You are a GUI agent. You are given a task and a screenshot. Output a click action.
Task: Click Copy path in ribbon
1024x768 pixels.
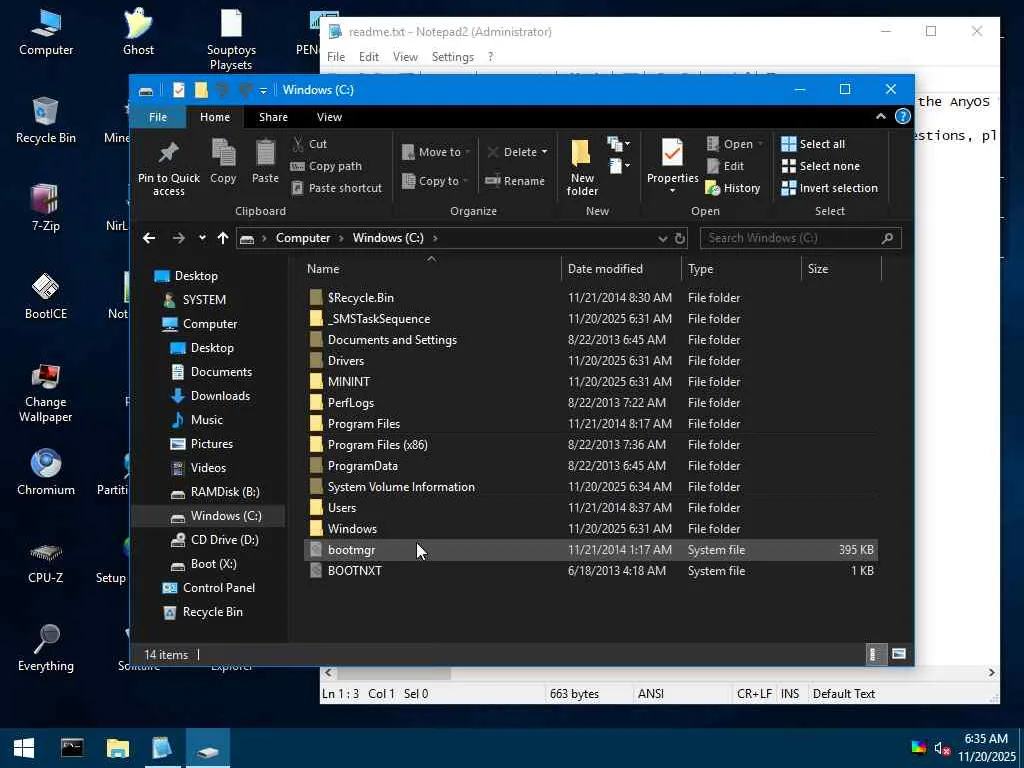[x=326, y=167]
